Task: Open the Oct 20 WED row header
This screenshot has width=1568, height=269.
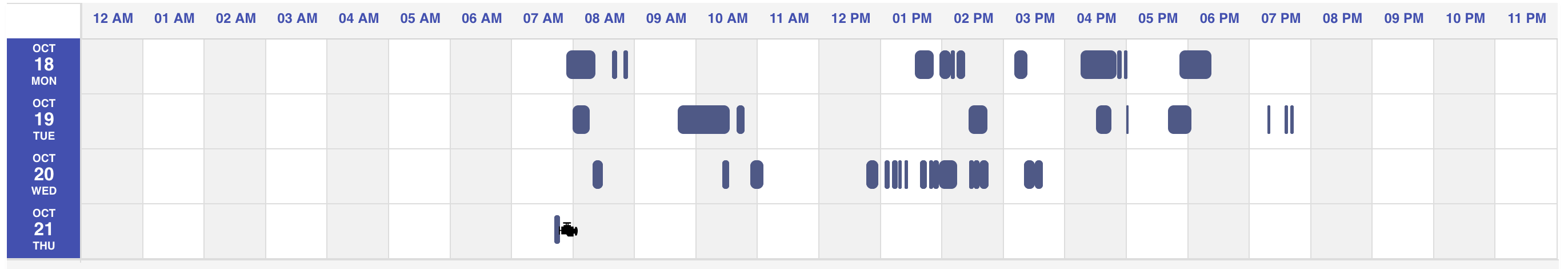Action: click(44, 175)
